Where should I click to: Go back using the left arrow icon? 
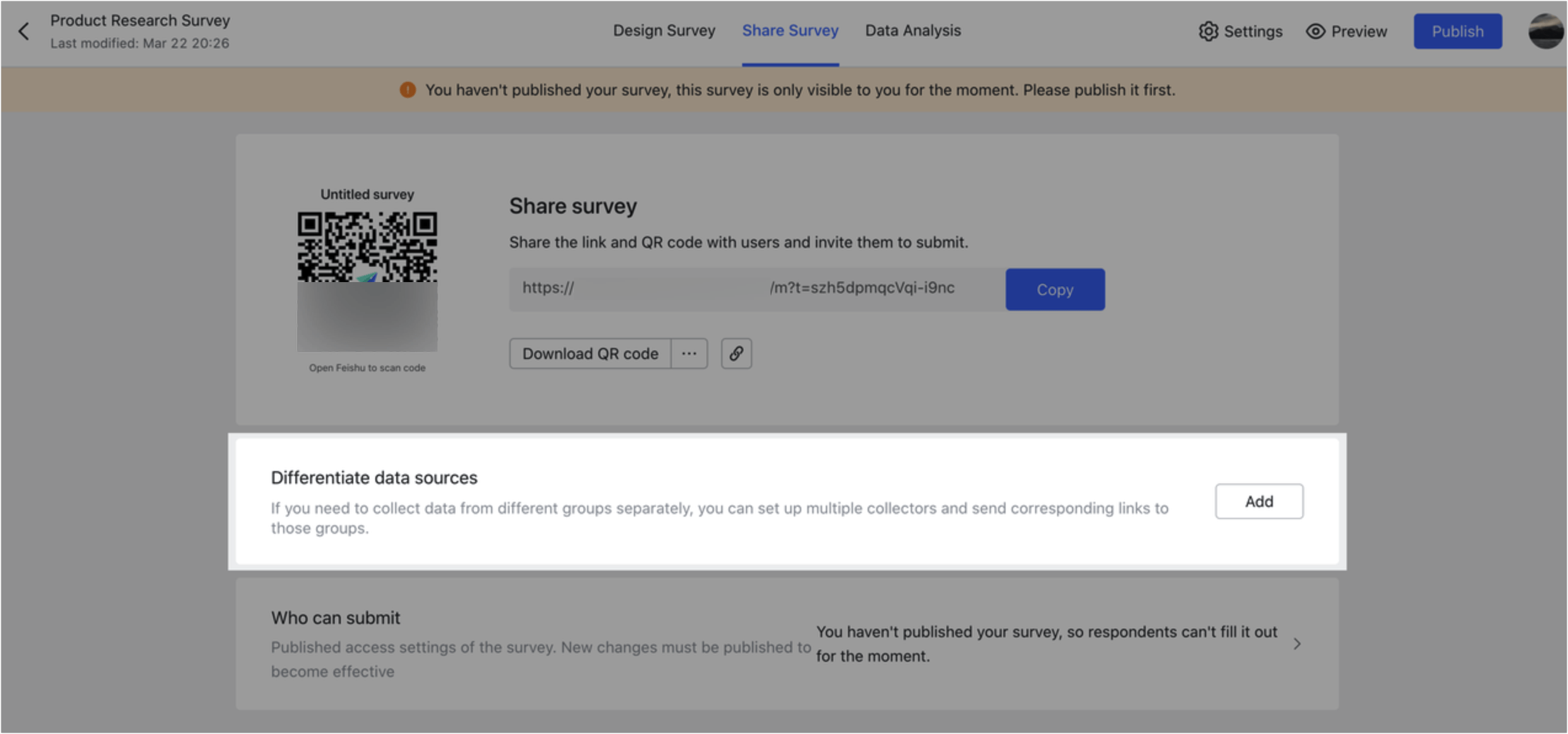pyautogui.click(x=24, y=31)
